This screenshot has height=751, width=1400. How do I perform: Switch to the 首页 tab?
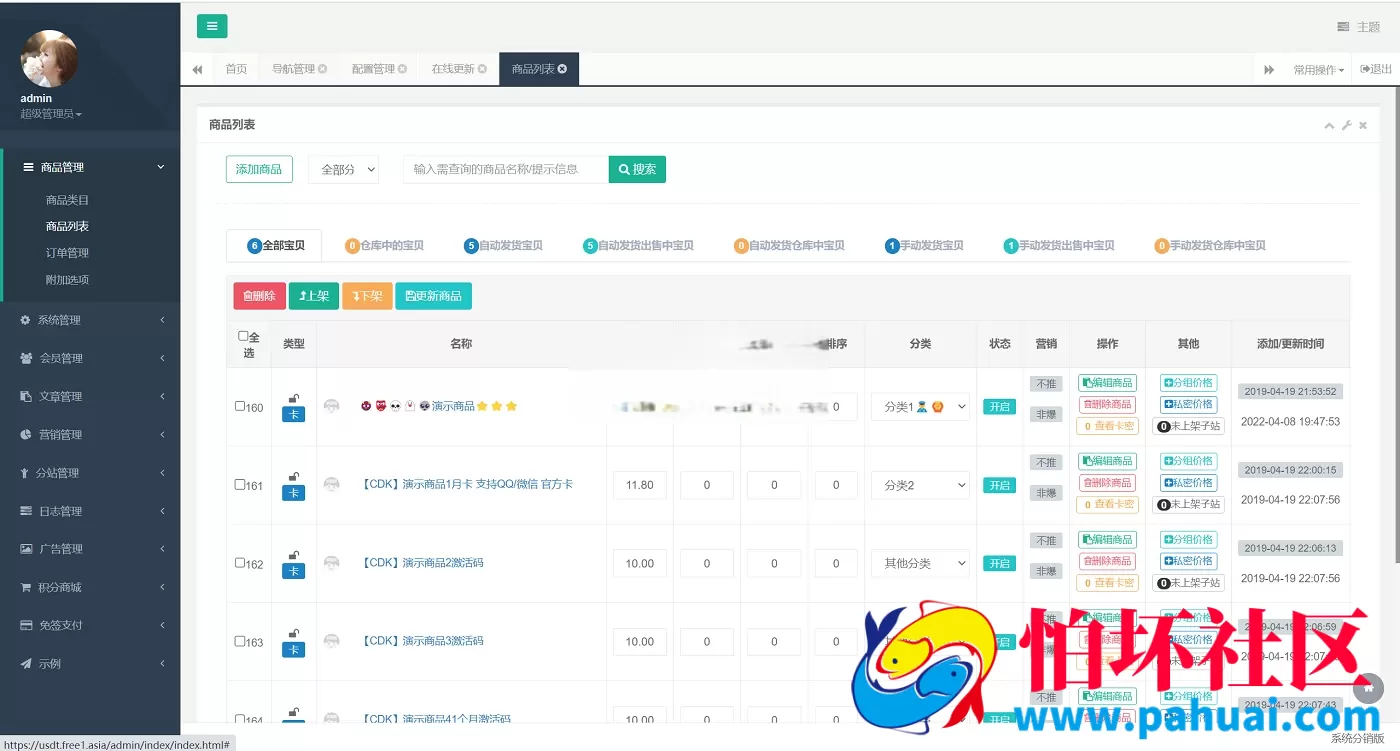pyautogui.click(x=236, y=68)
